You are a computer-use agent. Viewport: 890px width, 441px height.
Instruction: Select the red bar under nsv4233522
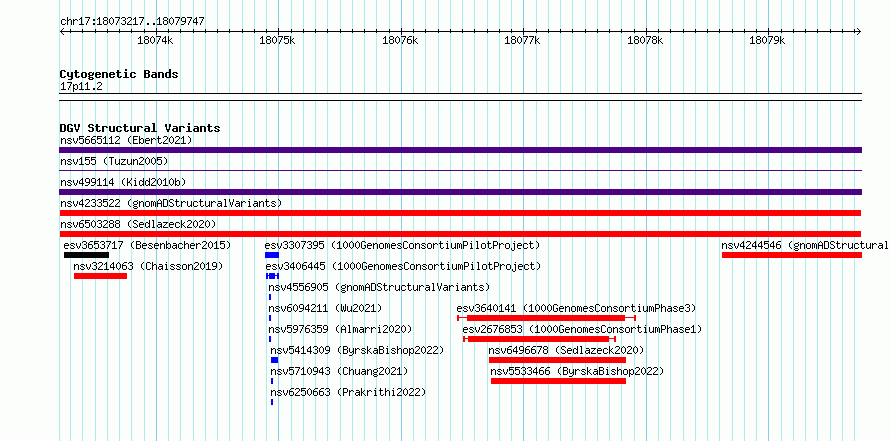[460, 213]
